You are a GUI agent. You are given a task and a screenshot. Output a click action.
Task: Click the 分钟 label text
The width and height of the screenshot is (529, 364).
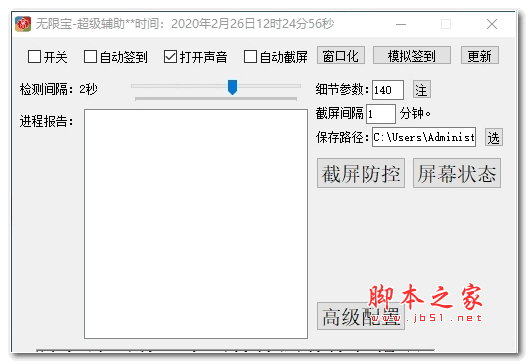pos(415,114)
